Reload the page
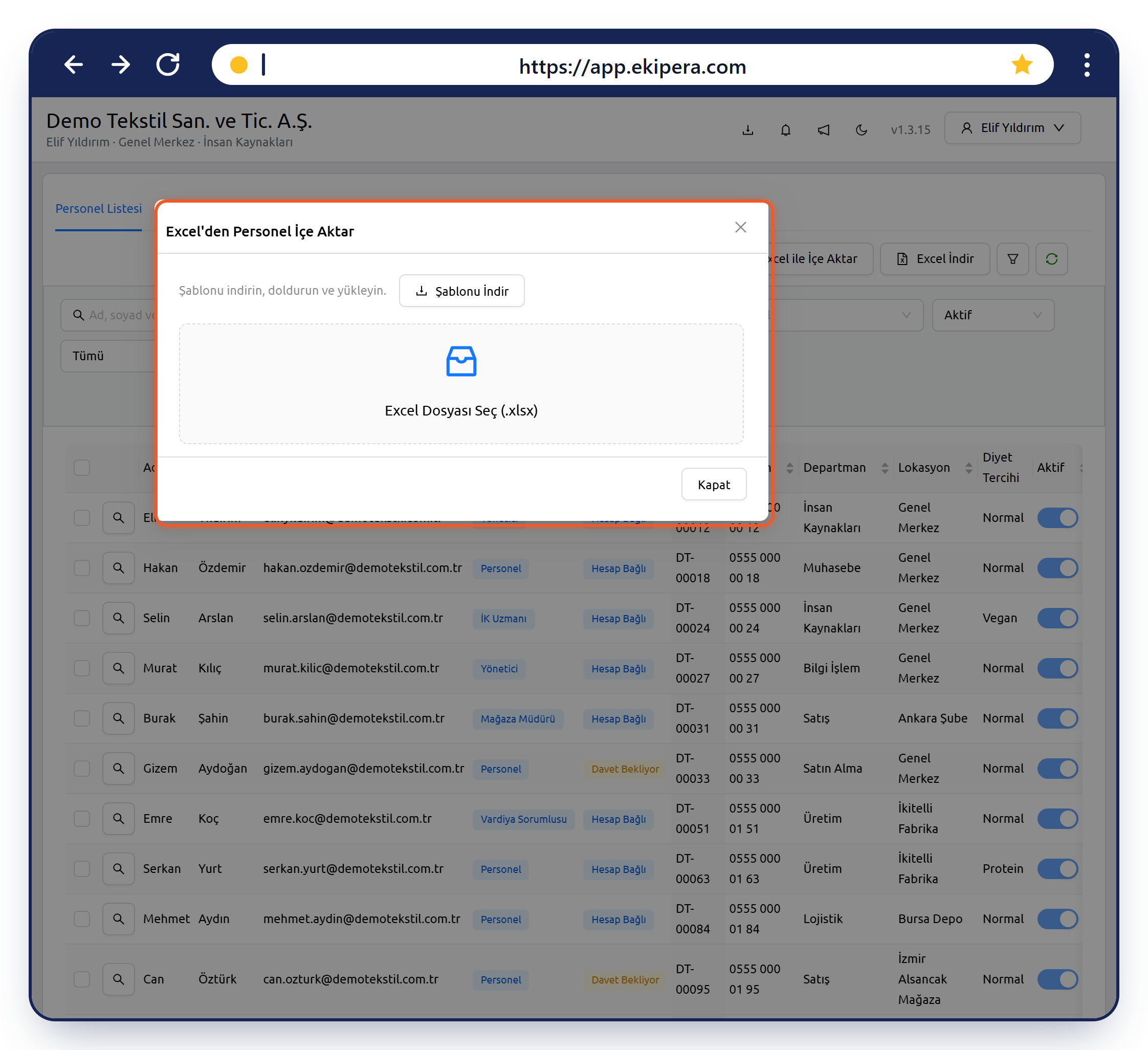Viewport: 1148px width, 1050px height. pyautogui.click(x=168, y=65)
